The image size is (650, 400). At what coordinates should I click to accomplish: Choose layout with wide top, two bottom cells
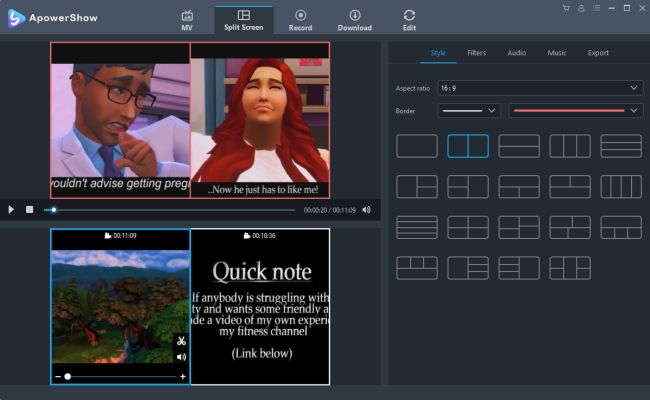click(x=519, y=187)
